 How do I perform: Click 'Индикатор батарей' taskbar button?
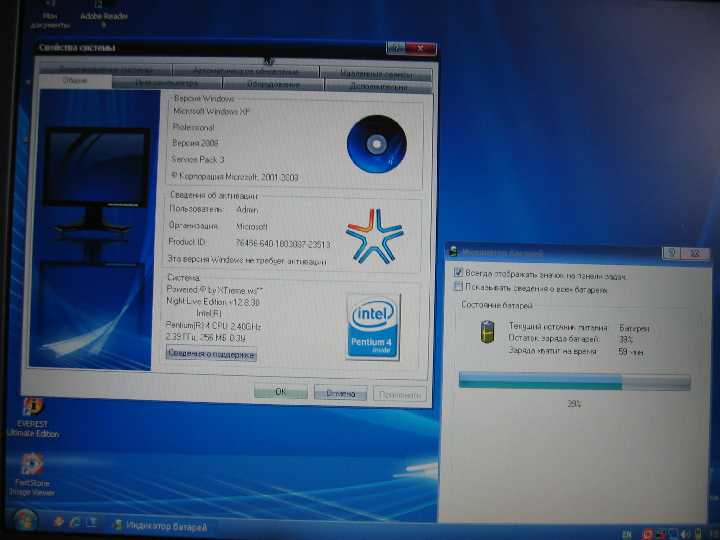[161, 526]
